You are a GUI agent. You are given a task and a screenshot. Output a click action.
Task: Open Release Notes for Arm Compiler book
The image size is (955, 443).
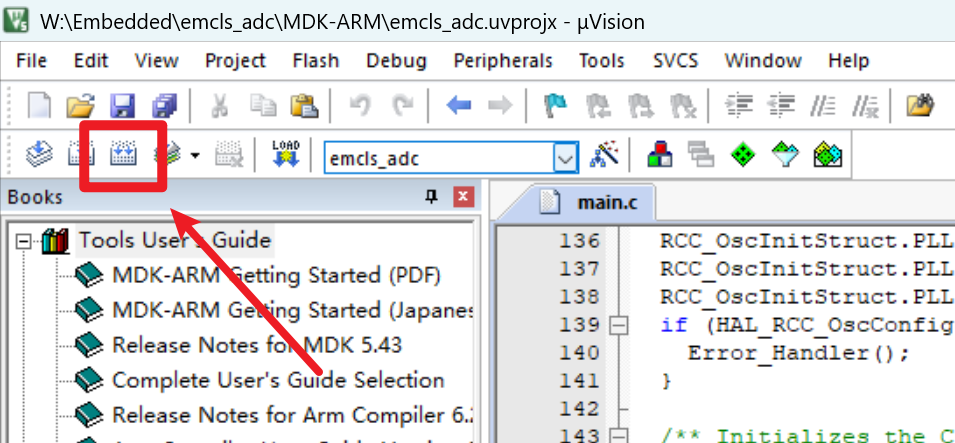point(293,415)
